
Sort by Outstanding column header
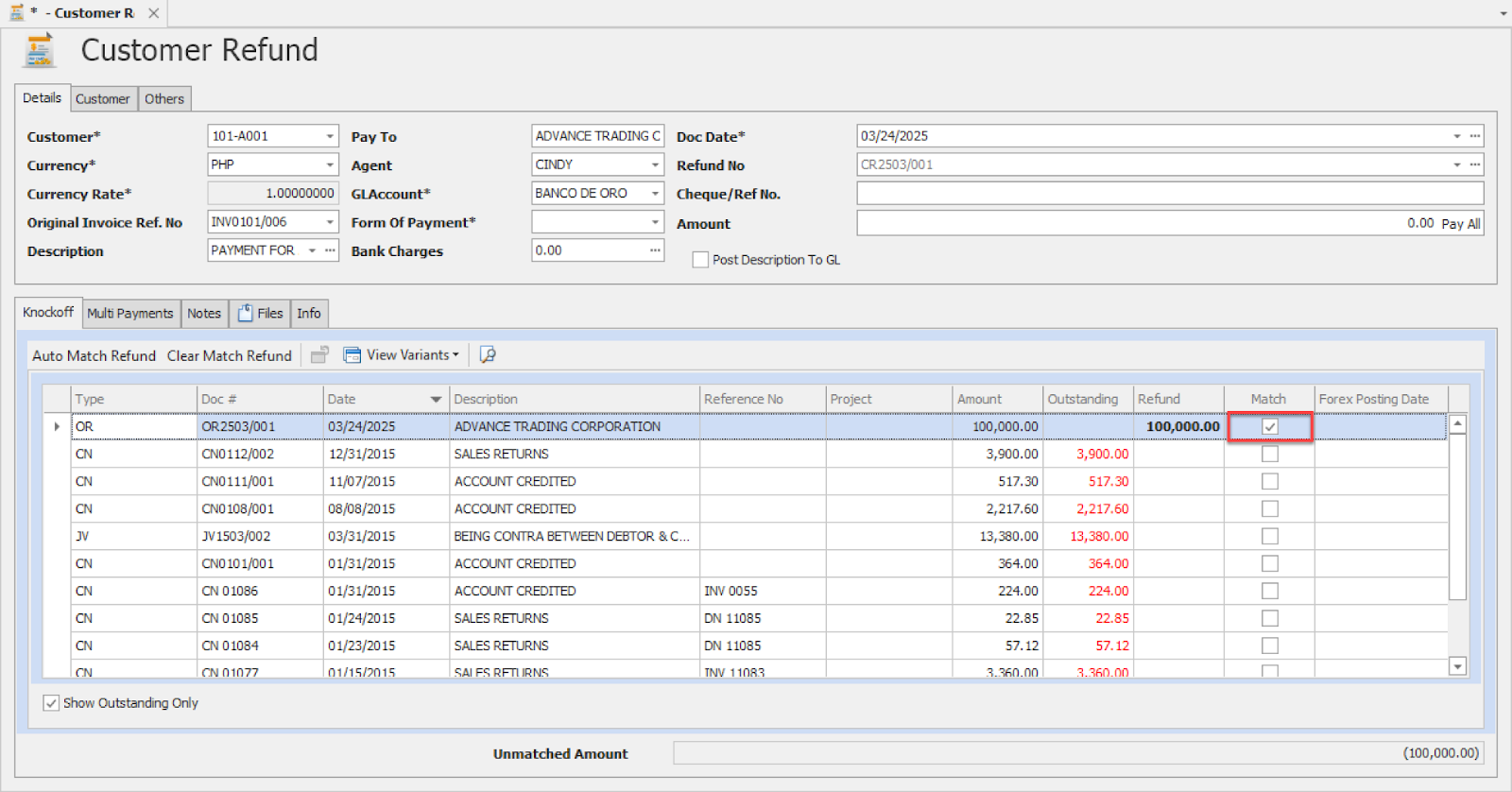coord(1087,399)
